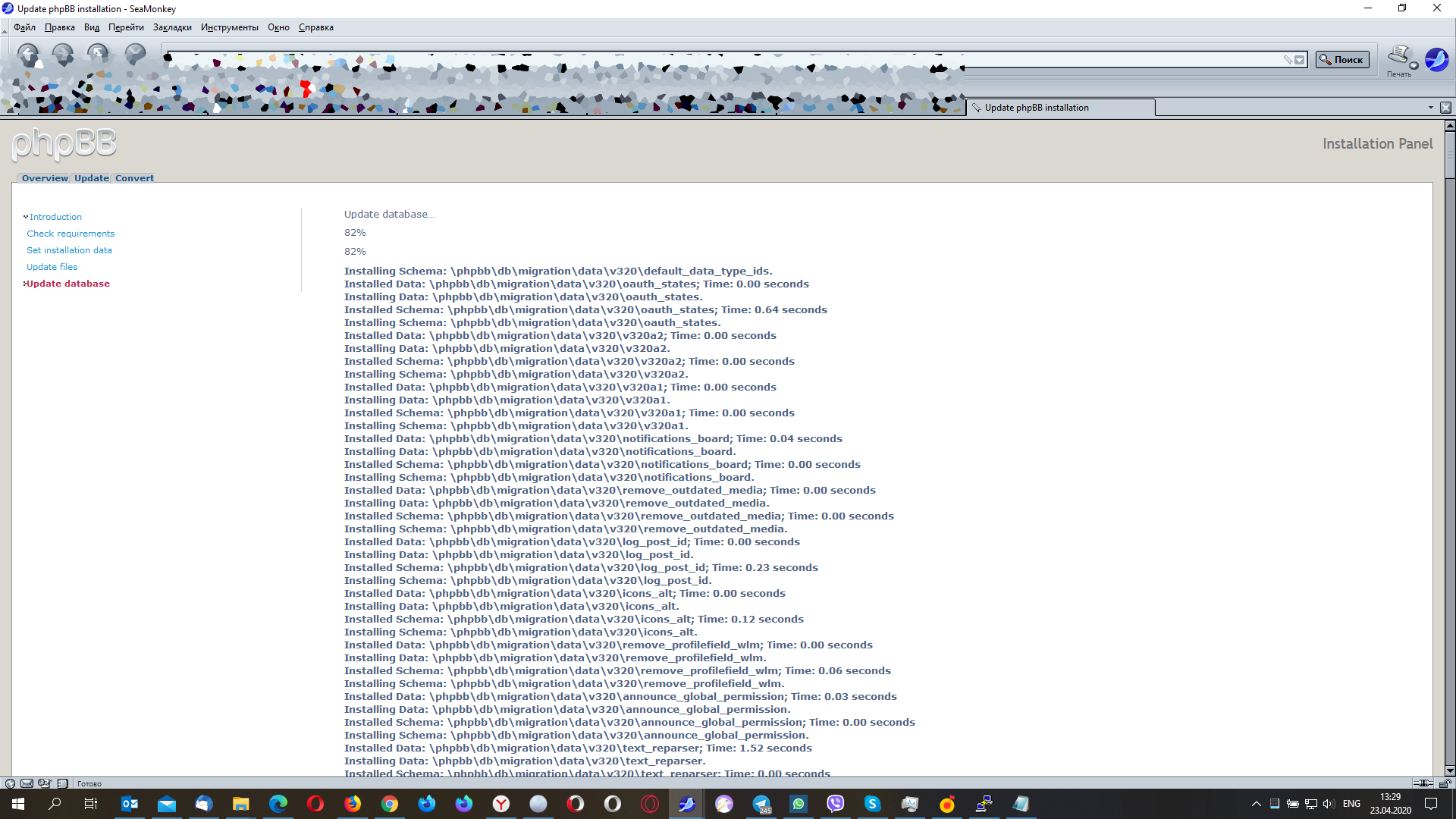The width and height of the screenshot is (1456, 819).
Task: Click the bookmark tag icon in URL bar
Action: pyautogui.click(x=1288, y=60)
